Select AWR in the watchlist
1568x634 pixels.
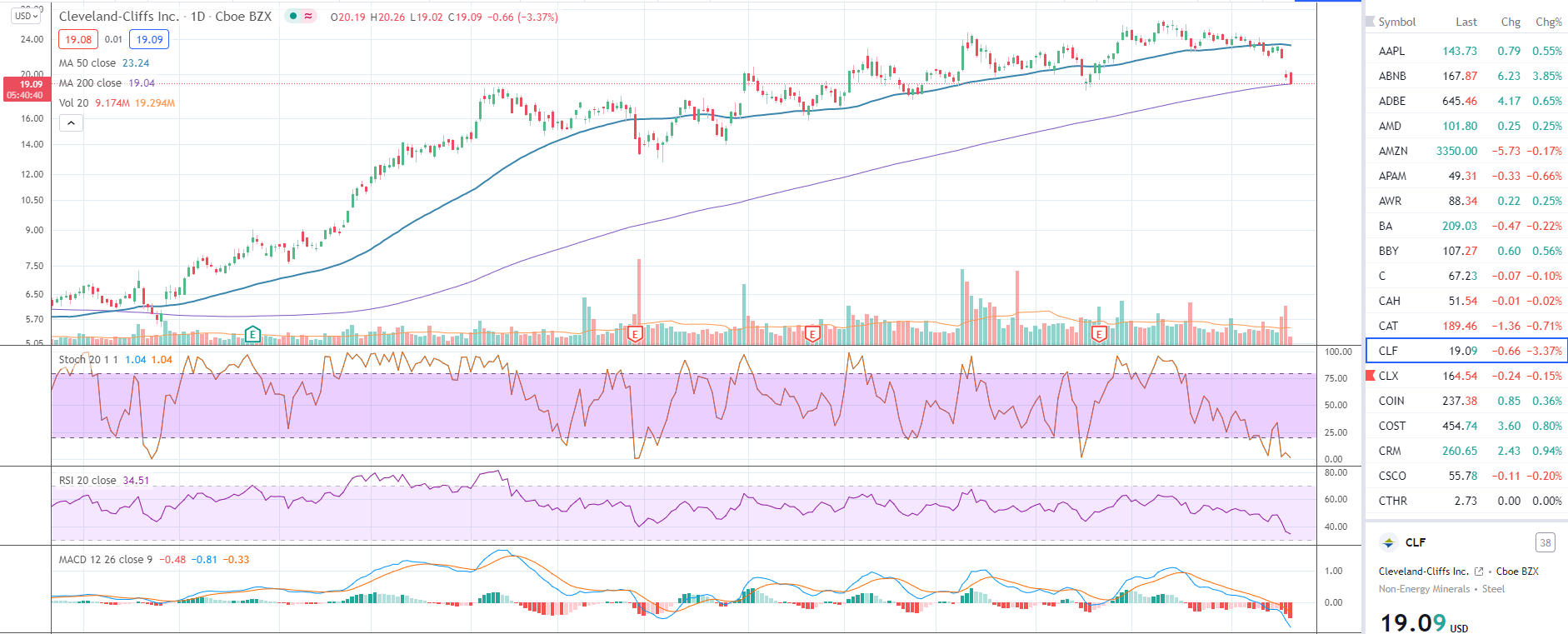[x=1466, y=201]
